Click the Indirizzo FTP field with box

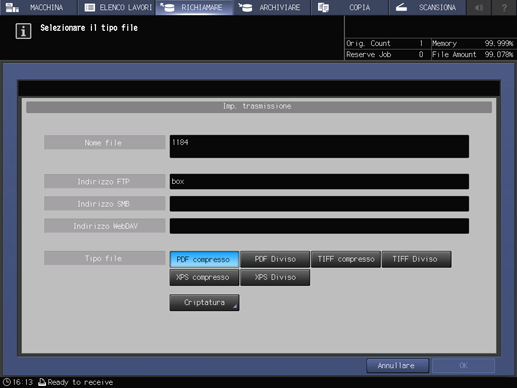coord(319,181)
